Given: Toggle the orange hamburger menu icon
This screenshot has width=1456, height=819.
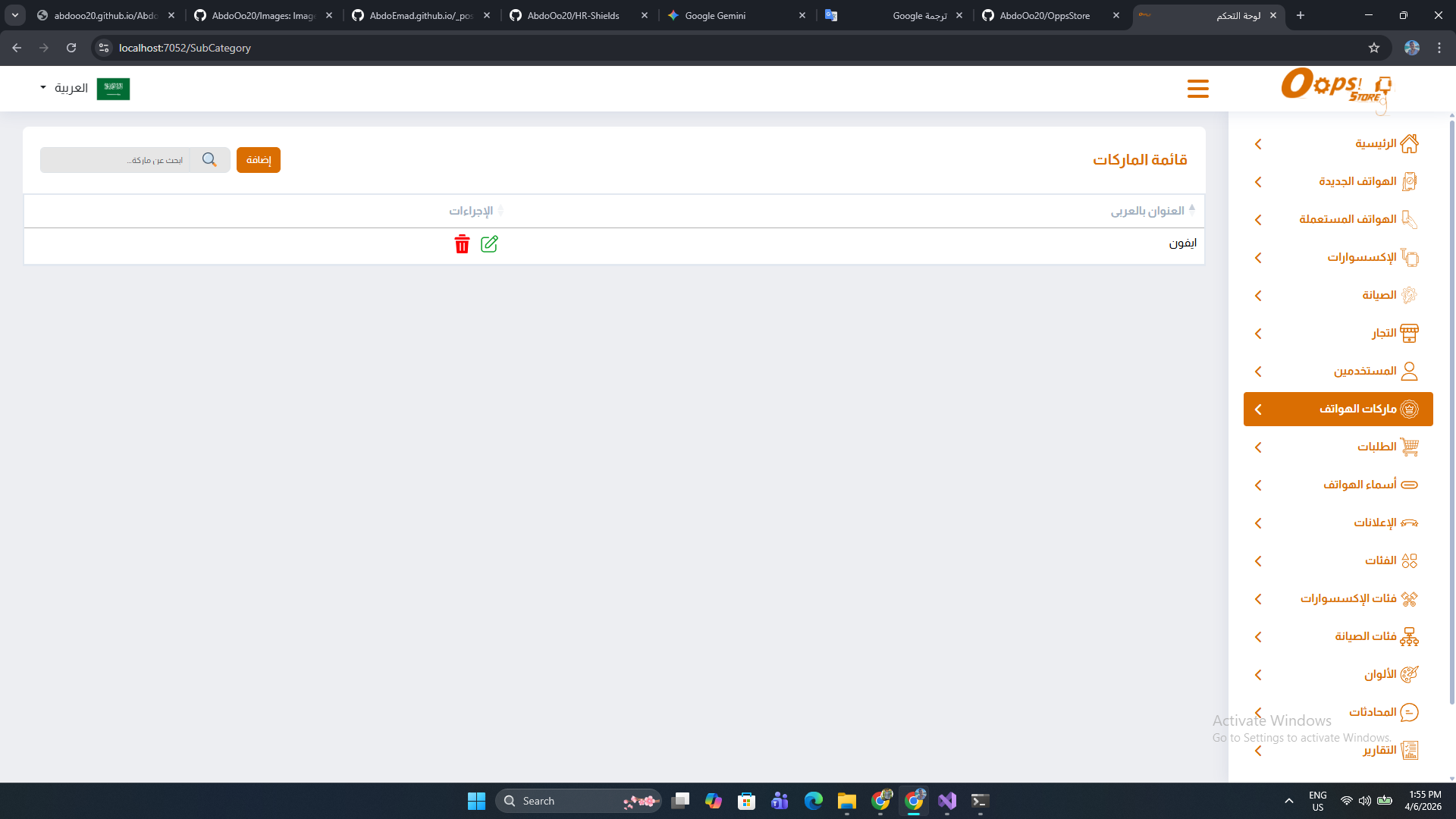Looking at the screenshot, I should (1197, 89).
